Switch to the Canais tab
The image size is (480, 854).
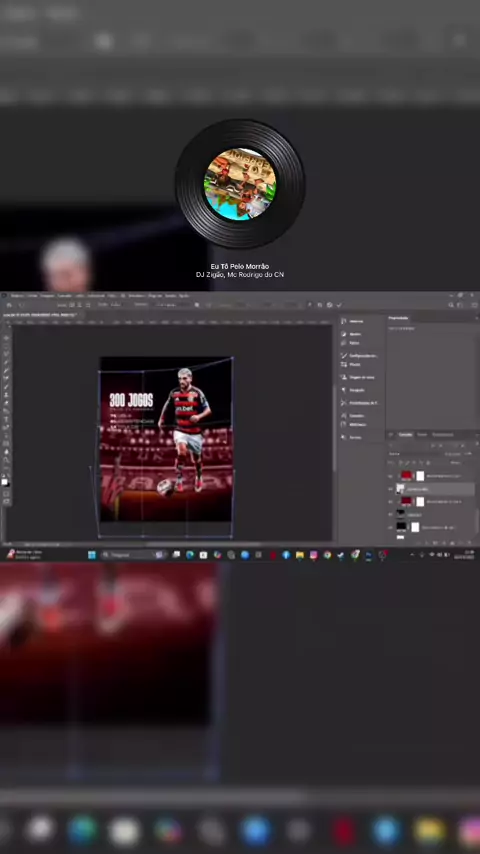point(422,435)
